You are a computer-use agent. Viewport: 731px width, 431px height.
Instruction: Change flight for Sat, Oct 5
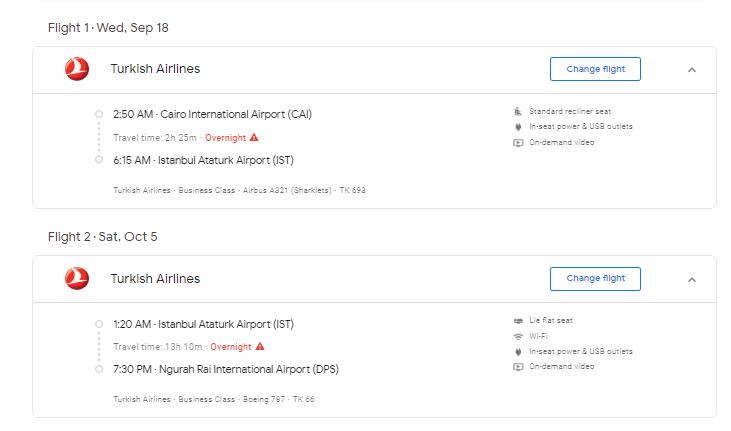(595, 278)
